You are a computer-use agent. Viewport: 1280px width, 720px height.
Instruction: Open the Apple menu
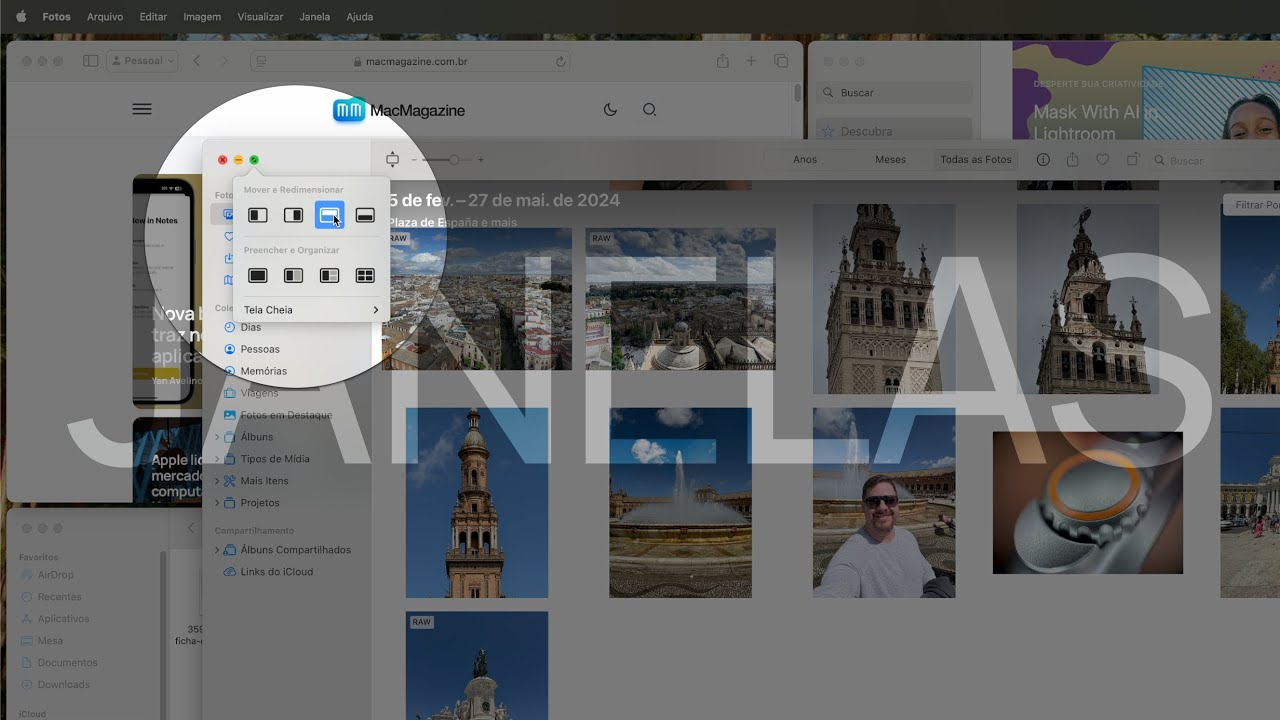click(x=20, y=17)
